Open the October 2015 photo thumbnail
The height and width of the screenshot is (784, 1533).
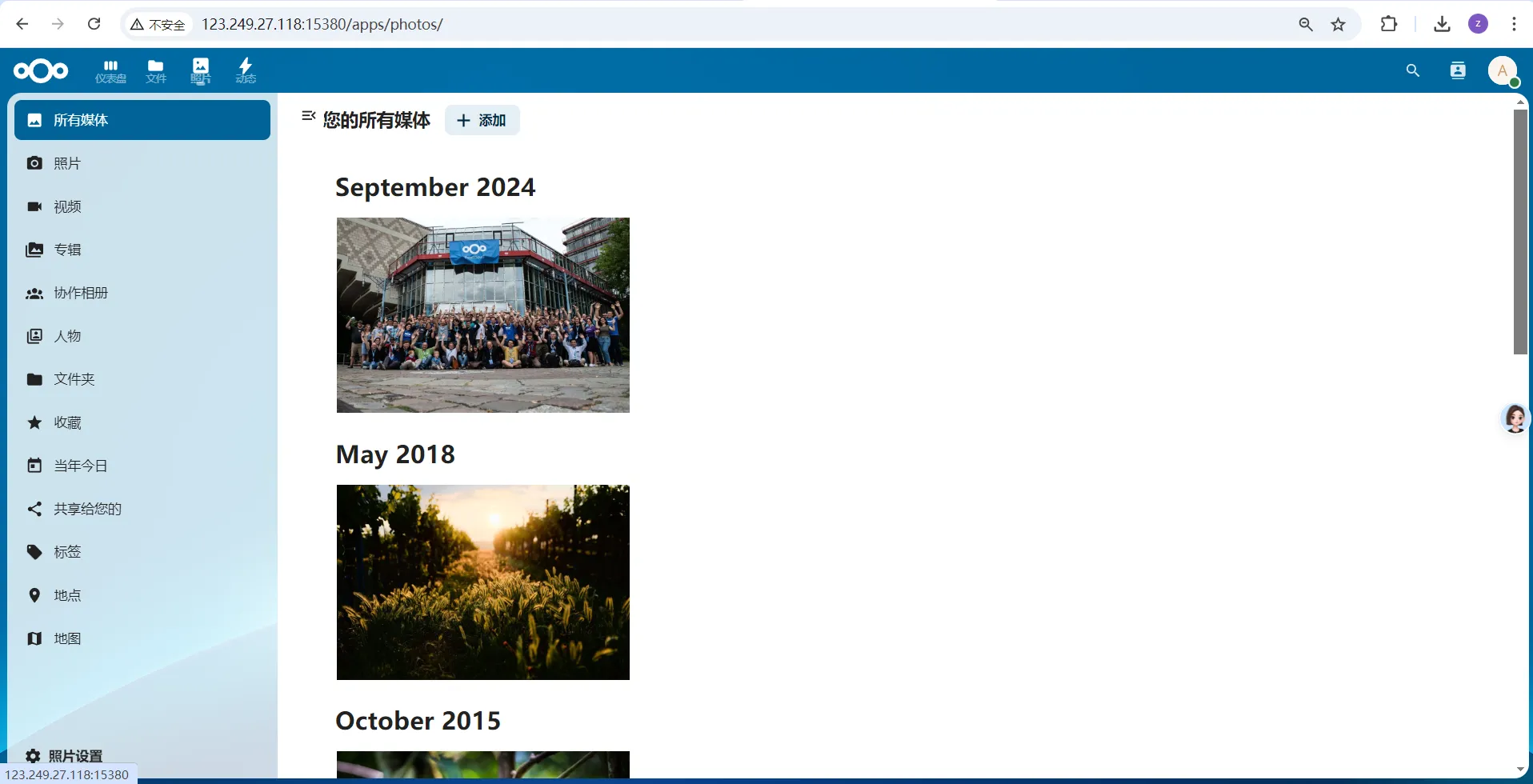483,765
